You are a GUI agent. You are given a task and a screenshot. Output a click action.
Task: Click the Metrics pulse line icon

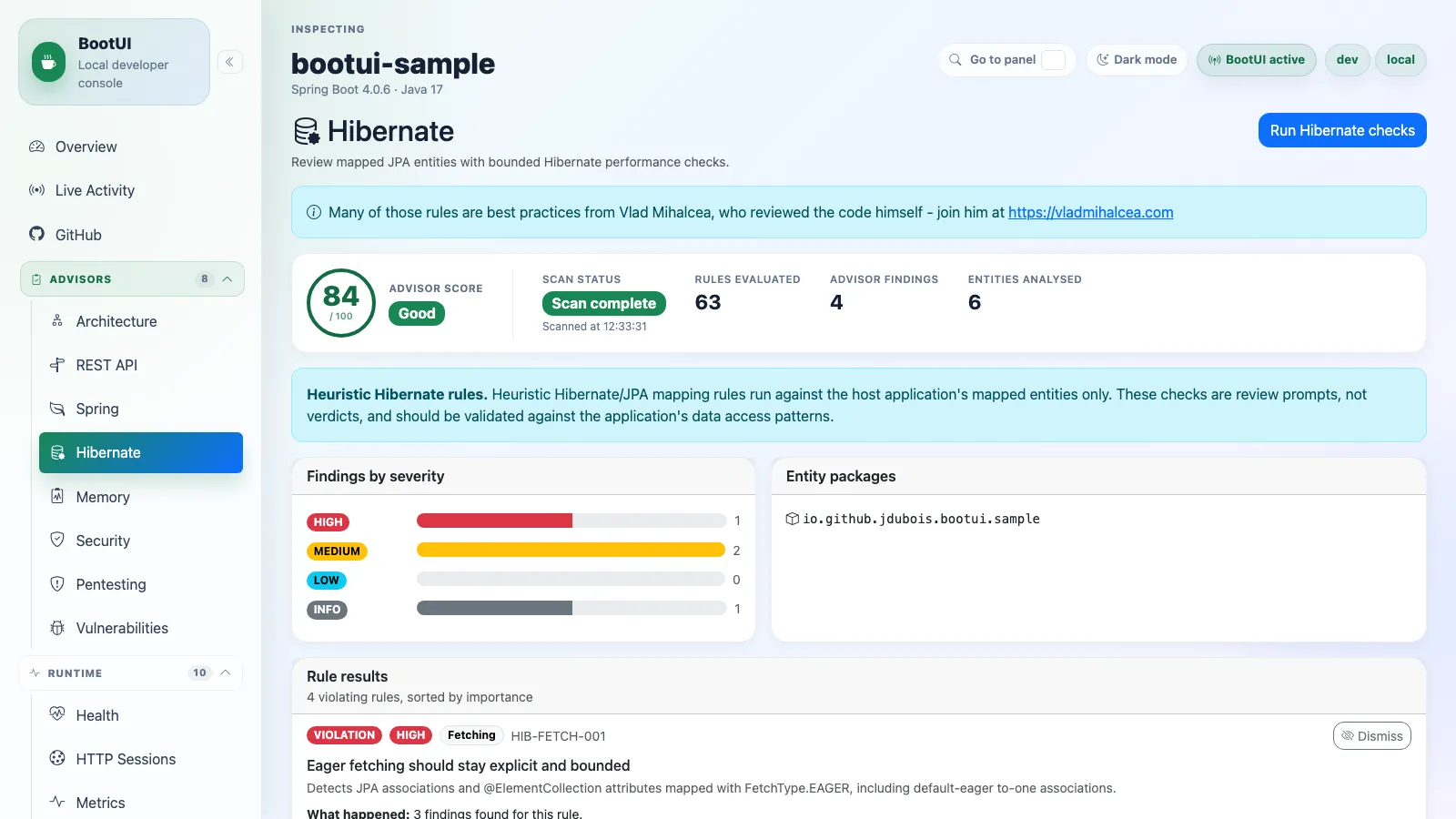click(x=57, y=802)
